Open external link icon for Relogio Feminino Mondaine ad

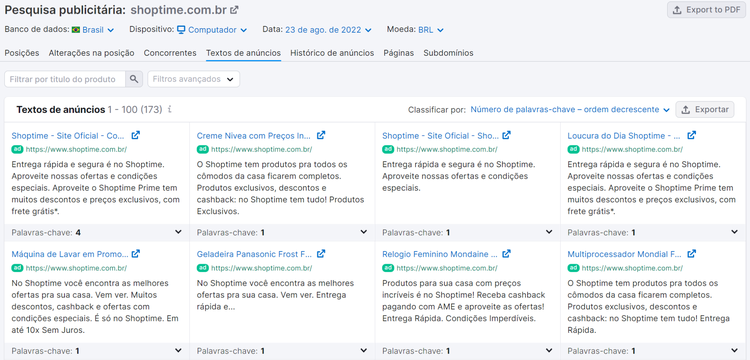click(507, 254)
